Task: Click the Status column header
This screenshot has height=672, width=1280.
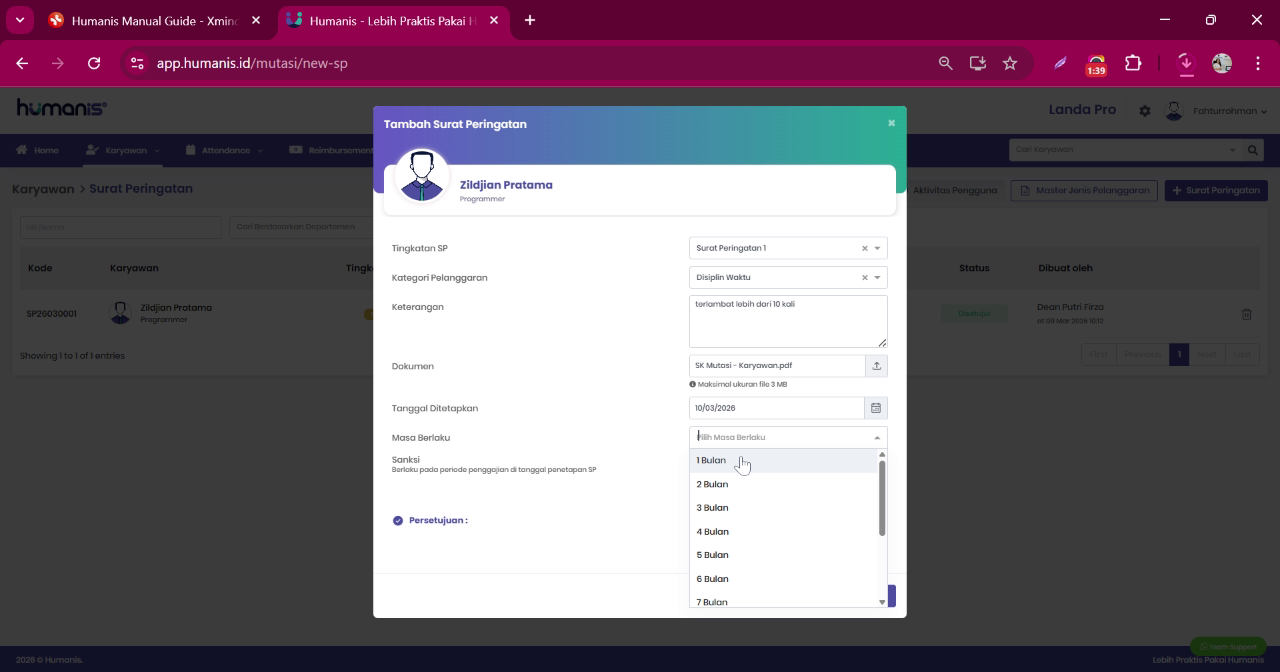Action: (x=974, y=268)
